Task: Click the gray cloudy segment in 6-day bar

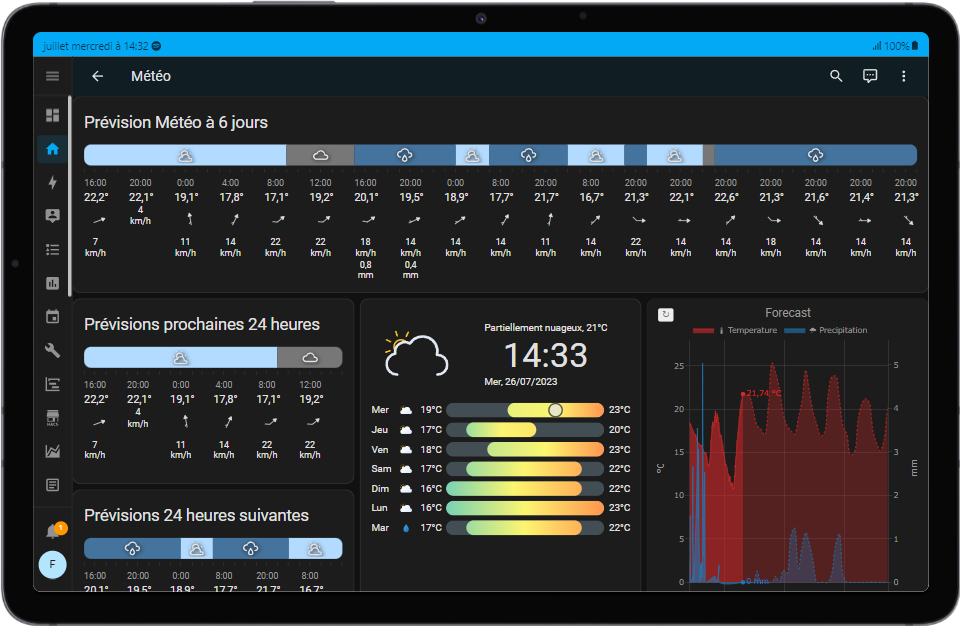Action: click(320, 155)
